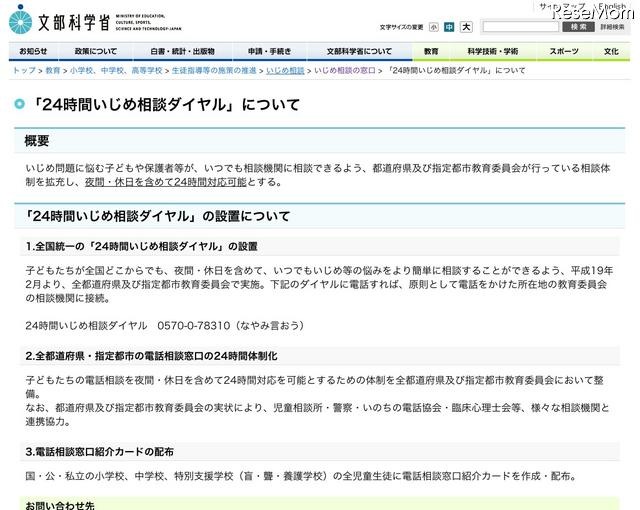The height and width of the screenshot is (510, 640).
Task: Select the 科学技術・学術 navigation tab
Action: click(493, 51)
